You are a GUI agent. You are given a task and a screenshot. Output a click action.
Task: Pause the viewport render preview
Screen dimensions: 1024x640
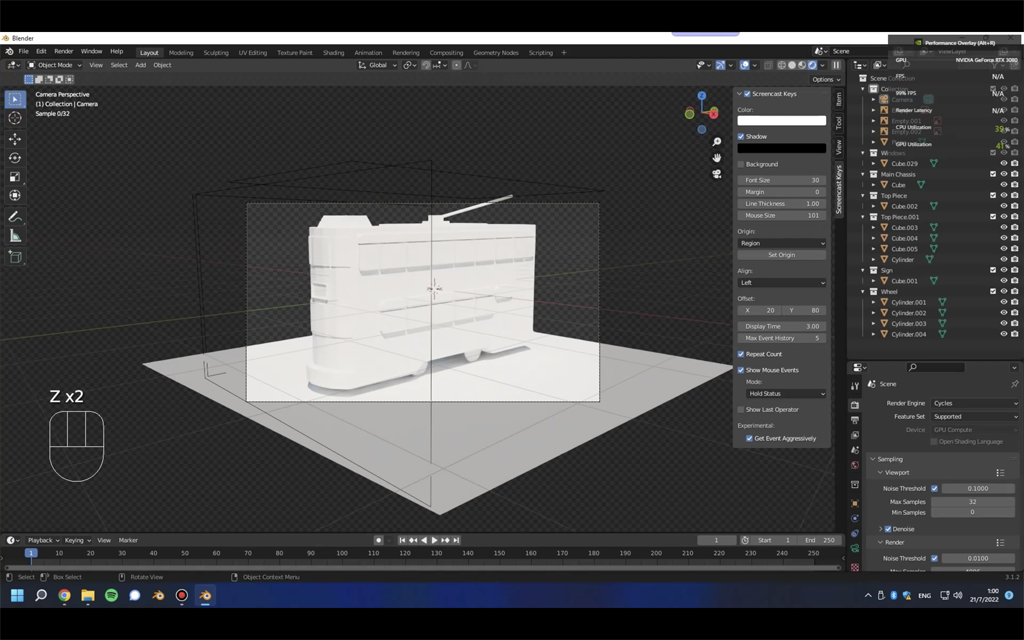point(836,65)
